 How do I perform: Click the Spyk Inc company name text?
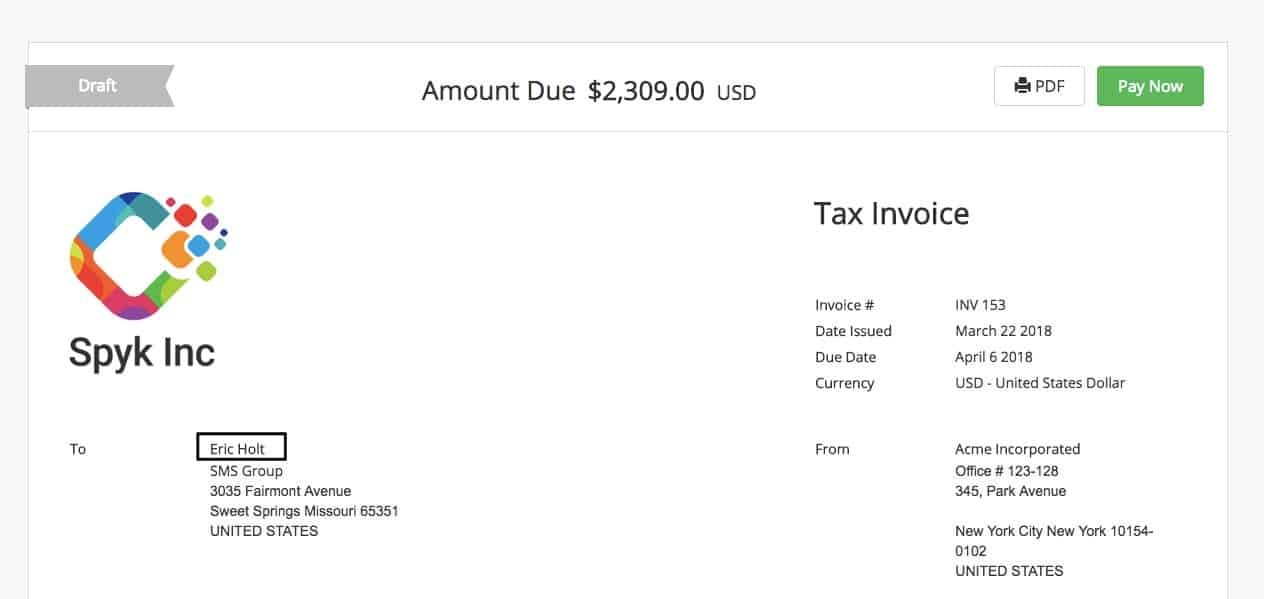tap(142, 352)
